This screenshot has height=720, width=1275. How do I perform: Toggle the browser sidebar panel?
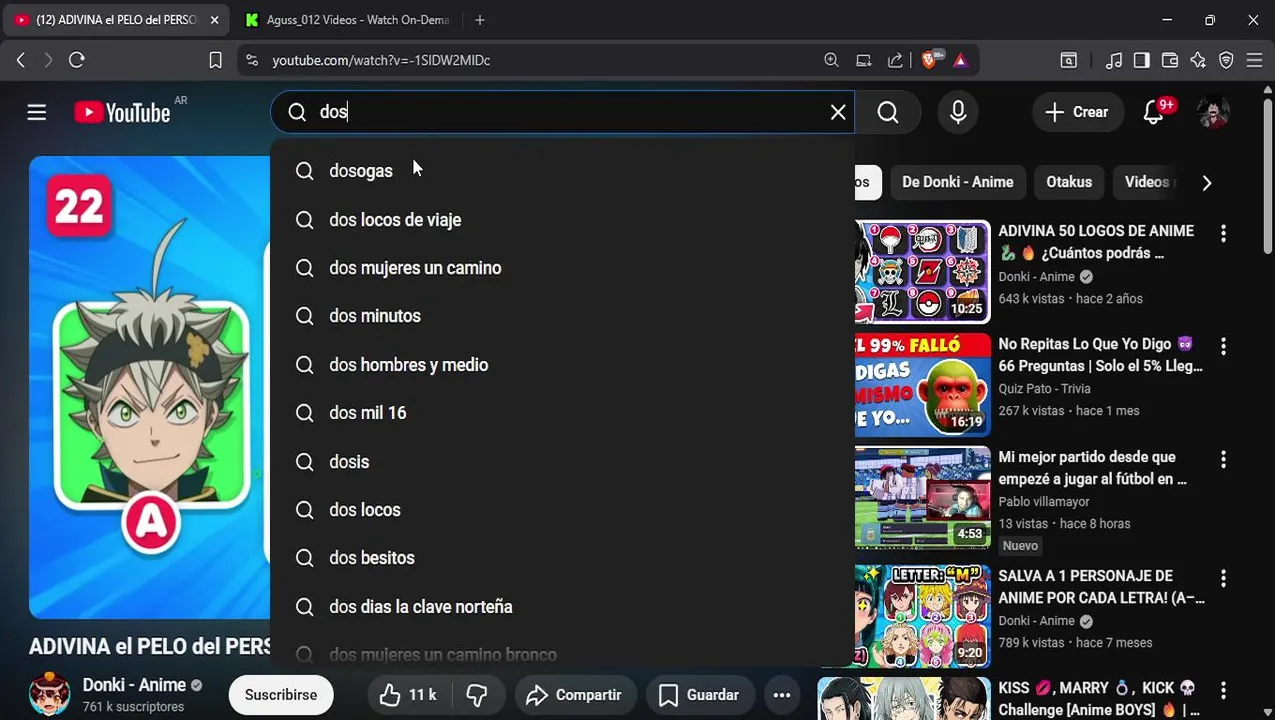[x=1141, y=60]
